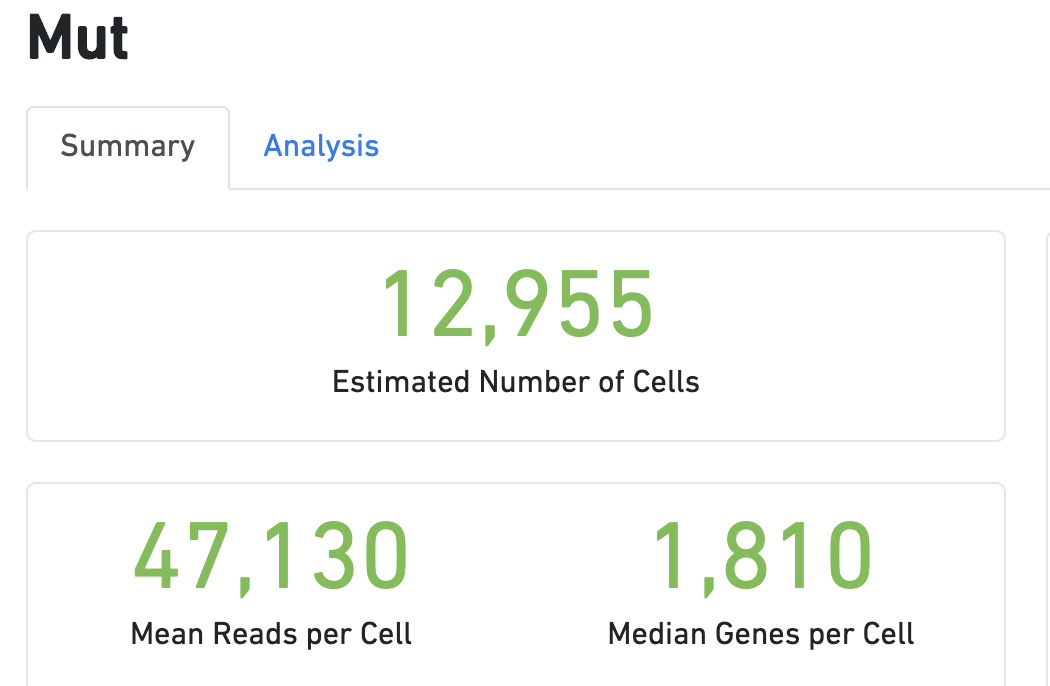The image size is (1050, 686).
Task: Click the 12,955 cell count value
Action: [x=516, y=305]
